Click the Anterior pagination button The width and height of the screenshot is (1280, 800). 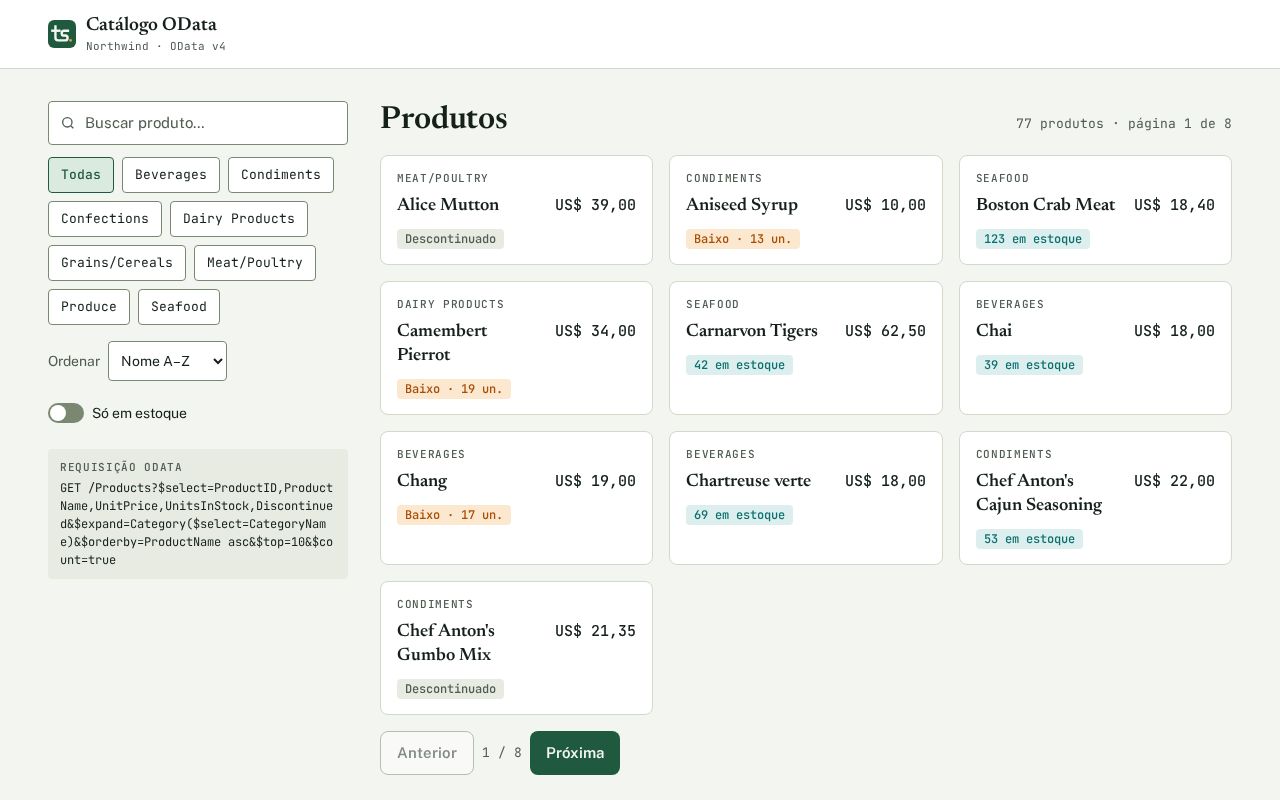tap(427, 753)
